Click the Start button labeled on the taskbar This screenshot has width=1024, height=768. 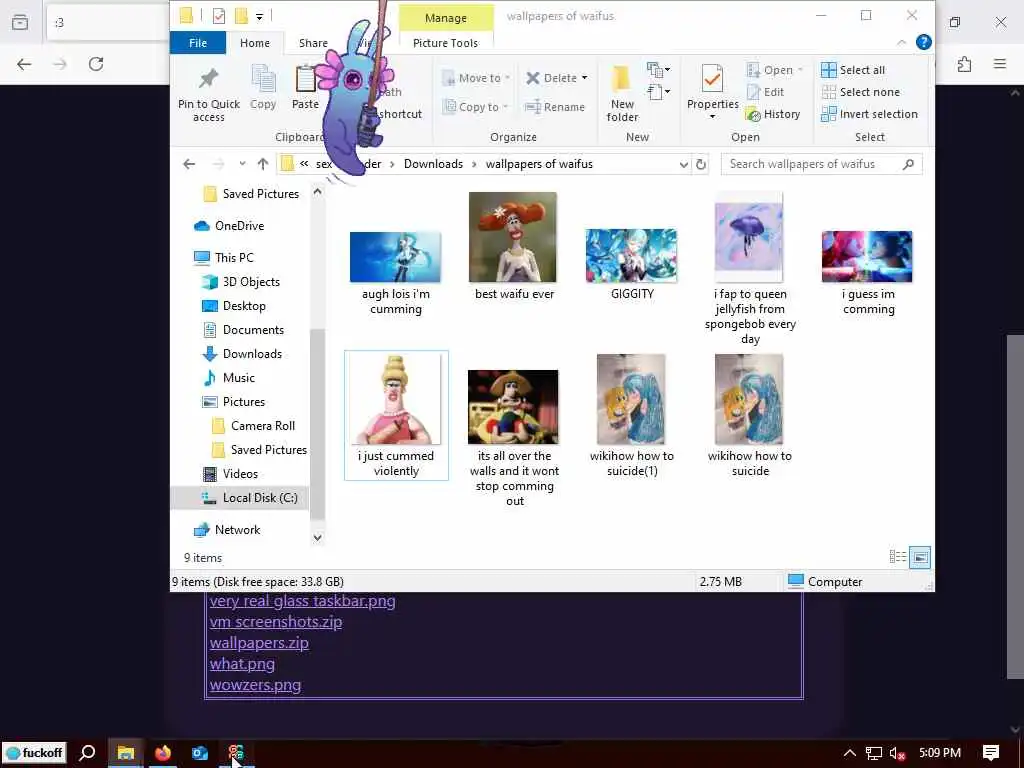[x=35, y=753]
